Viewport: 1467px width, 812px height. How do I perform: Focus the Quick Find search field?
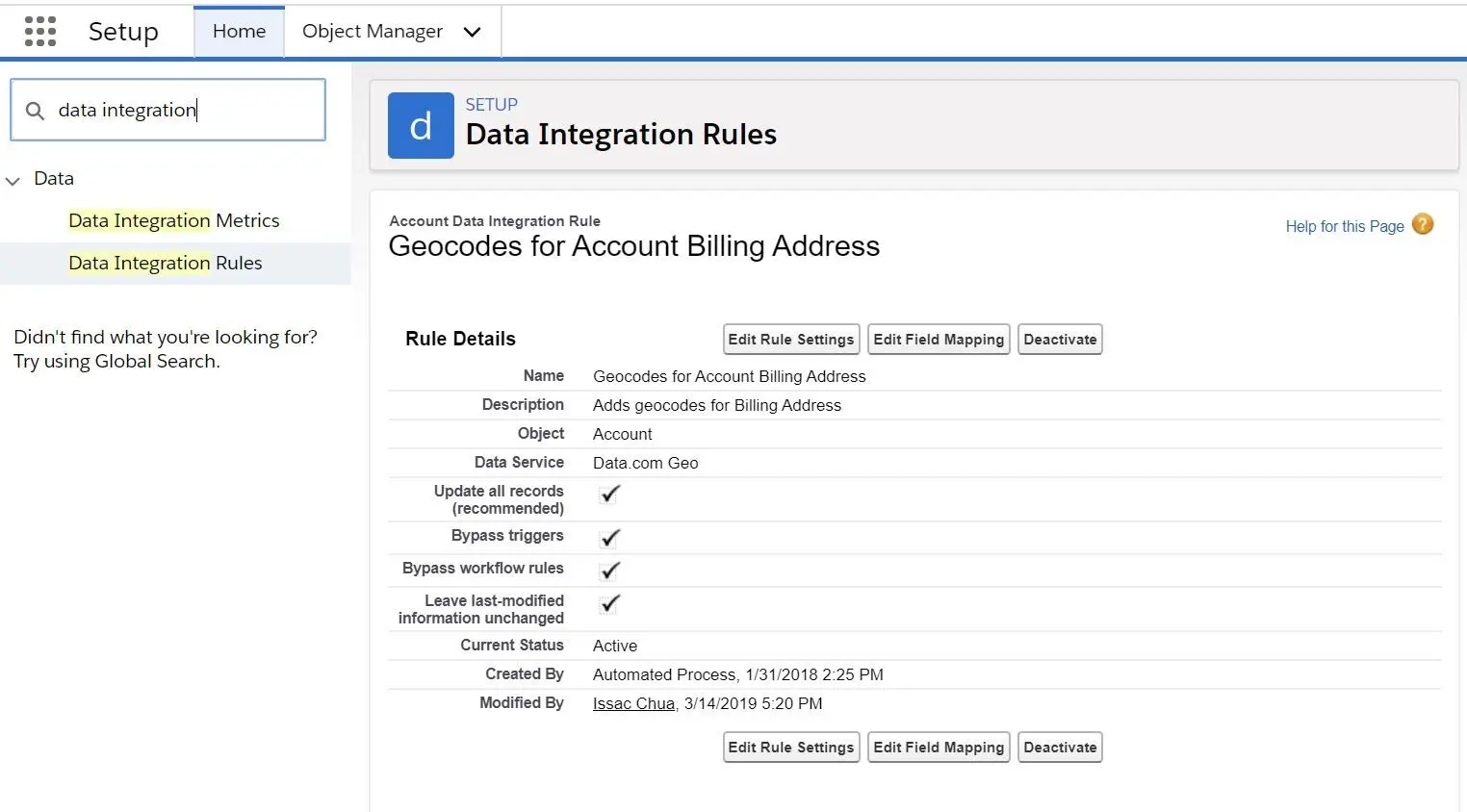167,110
